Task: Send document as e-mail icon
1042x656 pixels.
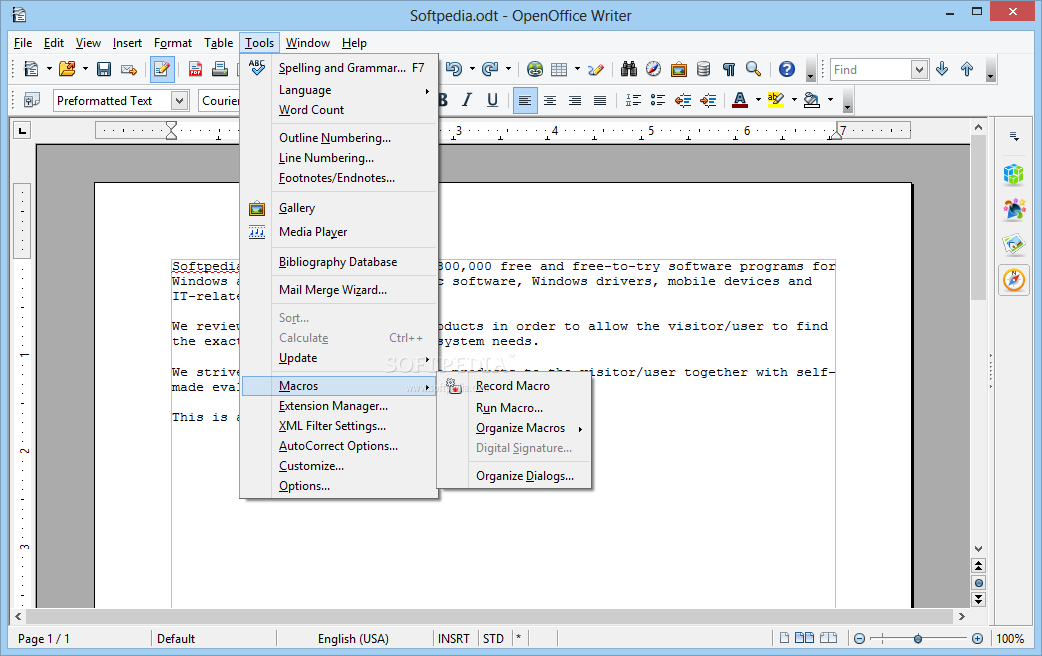Action: point(129,69)
